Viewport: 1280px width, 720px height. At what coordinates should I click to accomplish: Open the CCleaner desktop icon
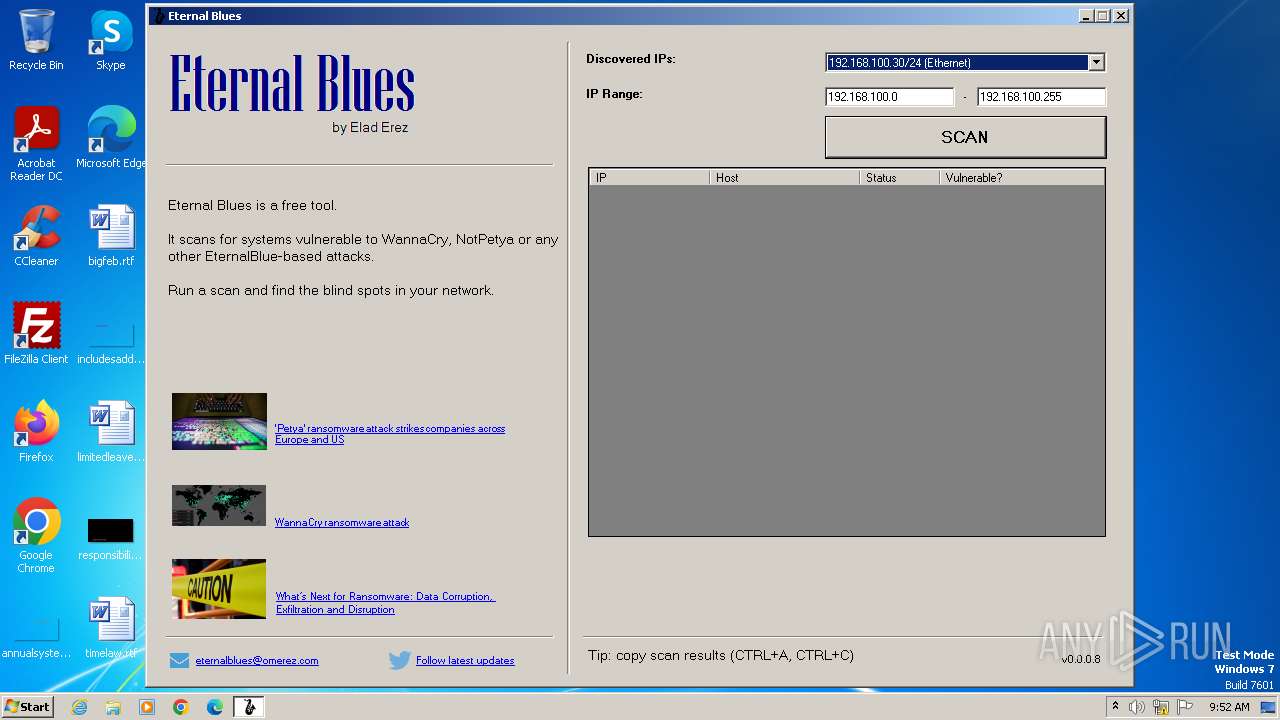click(36, 236)
